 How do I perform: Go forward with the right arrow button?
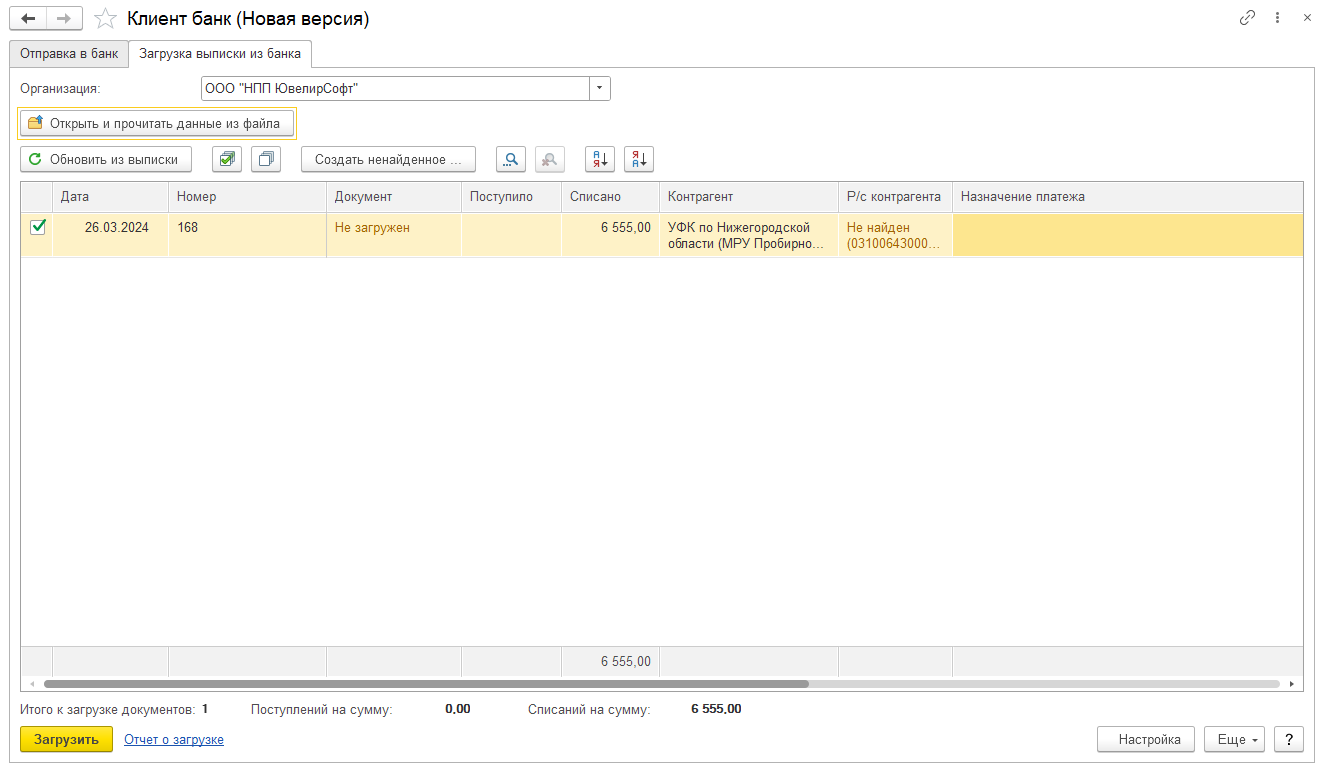click(64, 18)
